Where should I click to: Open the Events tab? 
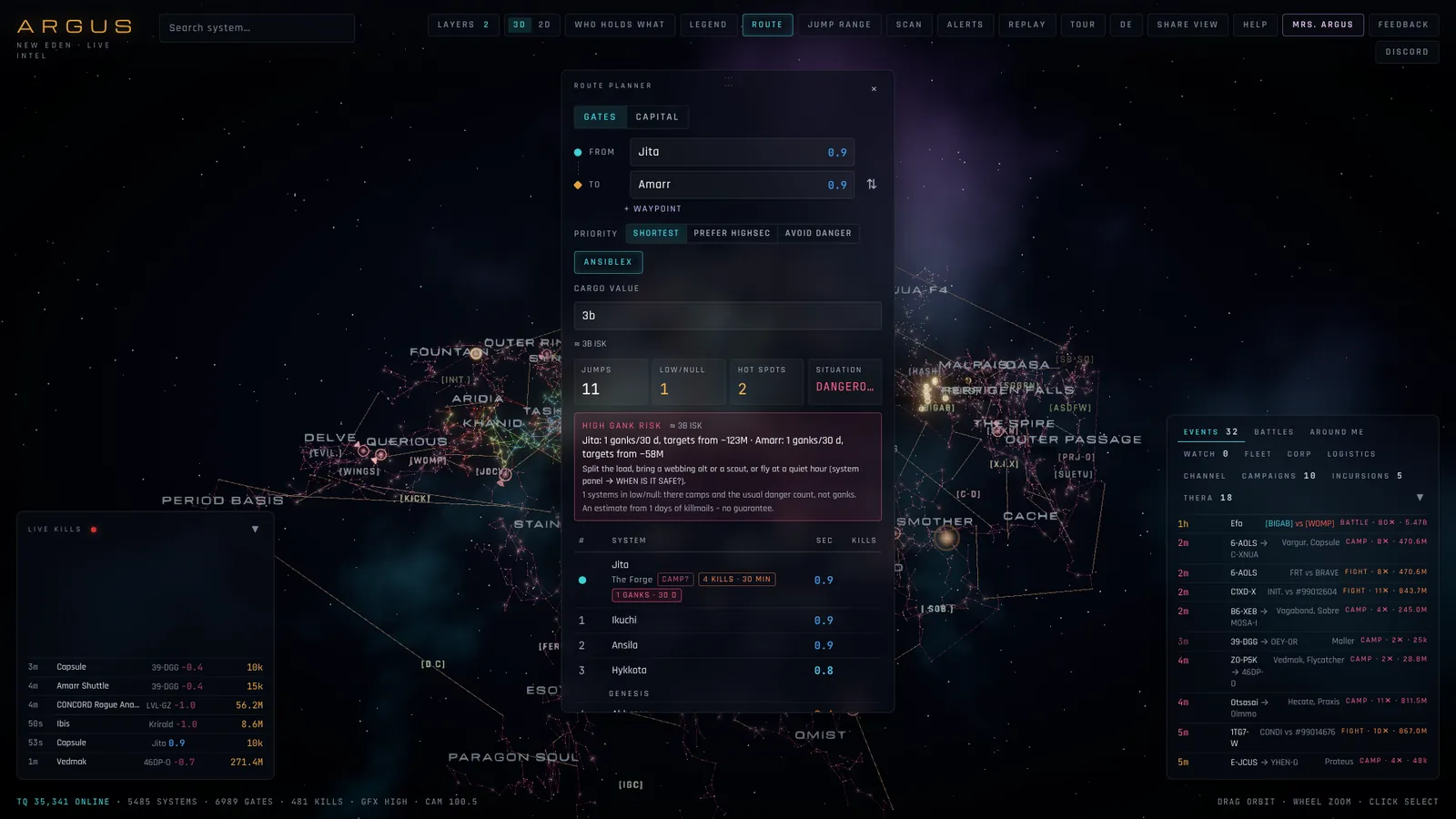(x=1210, y=432)
